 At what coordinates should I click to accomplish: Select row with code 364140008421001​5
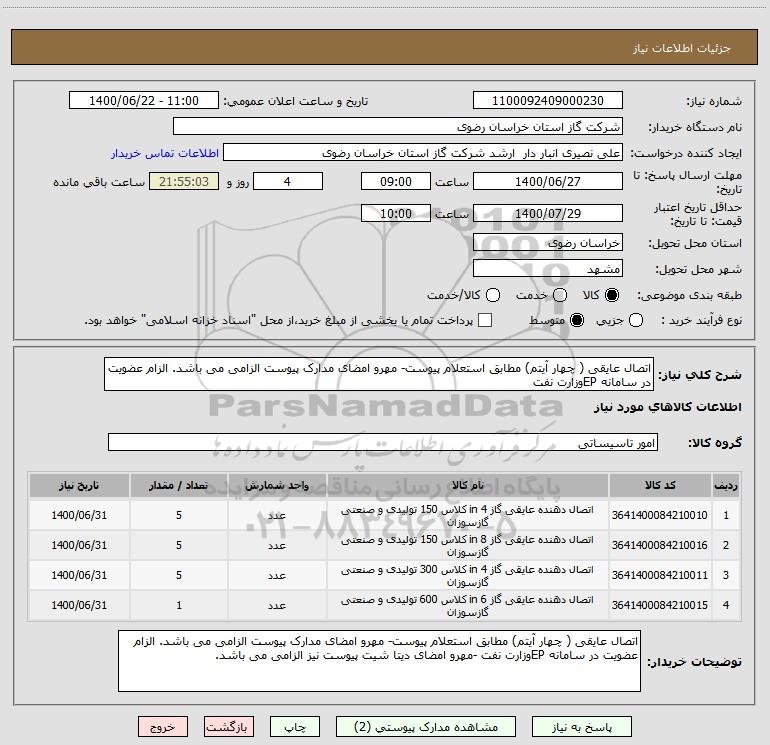[385, 606]
